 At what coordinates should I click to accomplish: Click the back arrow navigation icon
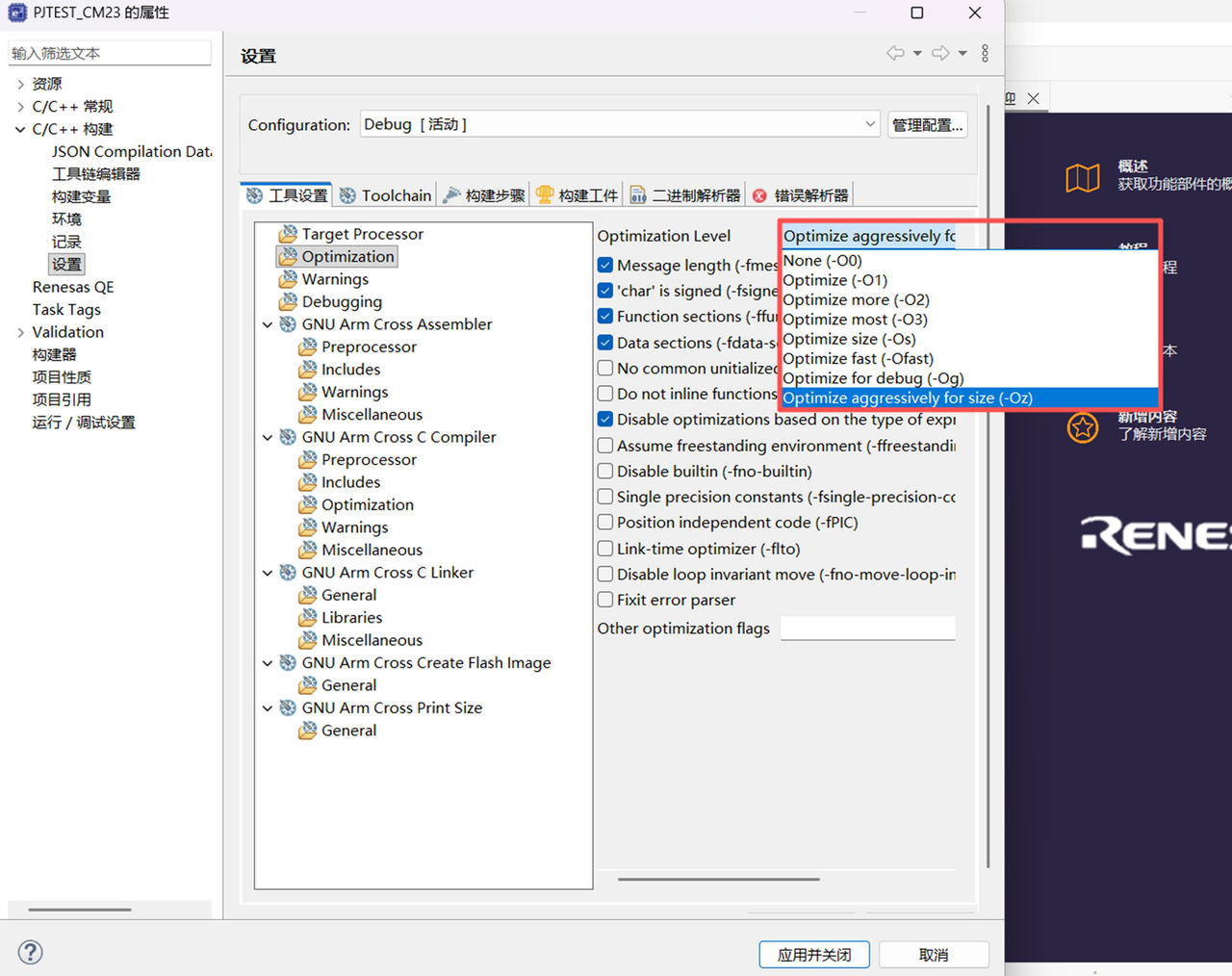[x=895, y=53]
